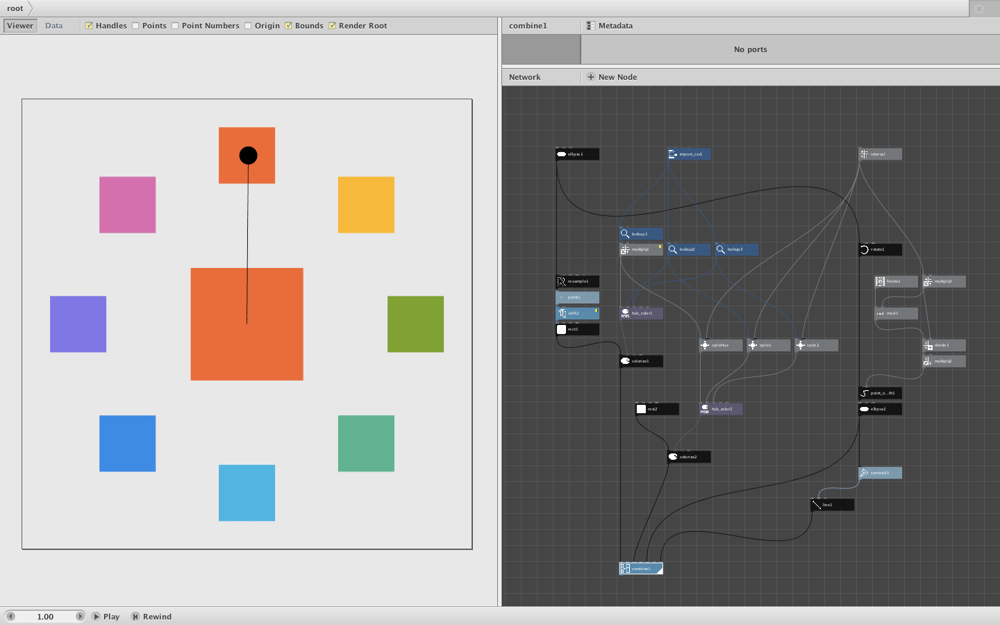
Task: Switch to the Viewer tab
Action: tap(20, 26)
